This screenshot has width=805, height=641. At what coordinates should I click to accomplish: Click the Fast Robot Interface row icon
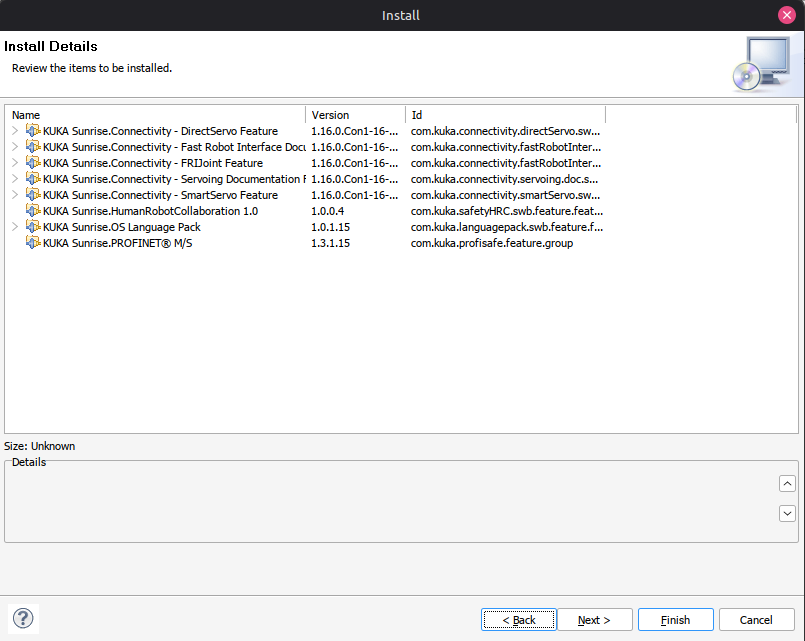tap(33, 147)
